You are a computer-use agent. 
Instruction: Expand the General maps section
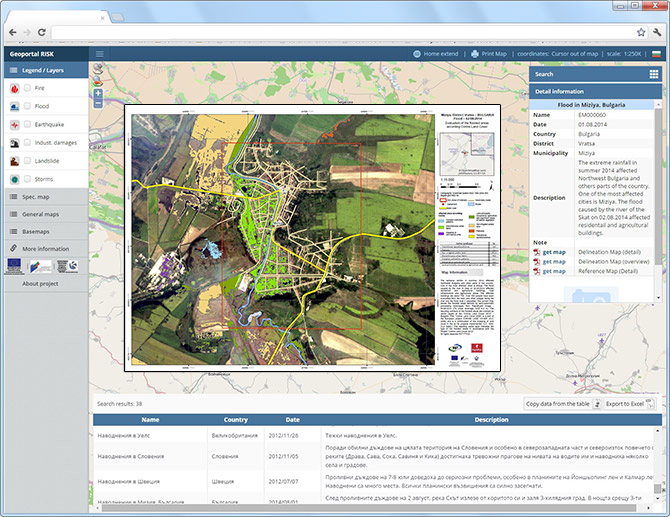(x=46, y=214)
